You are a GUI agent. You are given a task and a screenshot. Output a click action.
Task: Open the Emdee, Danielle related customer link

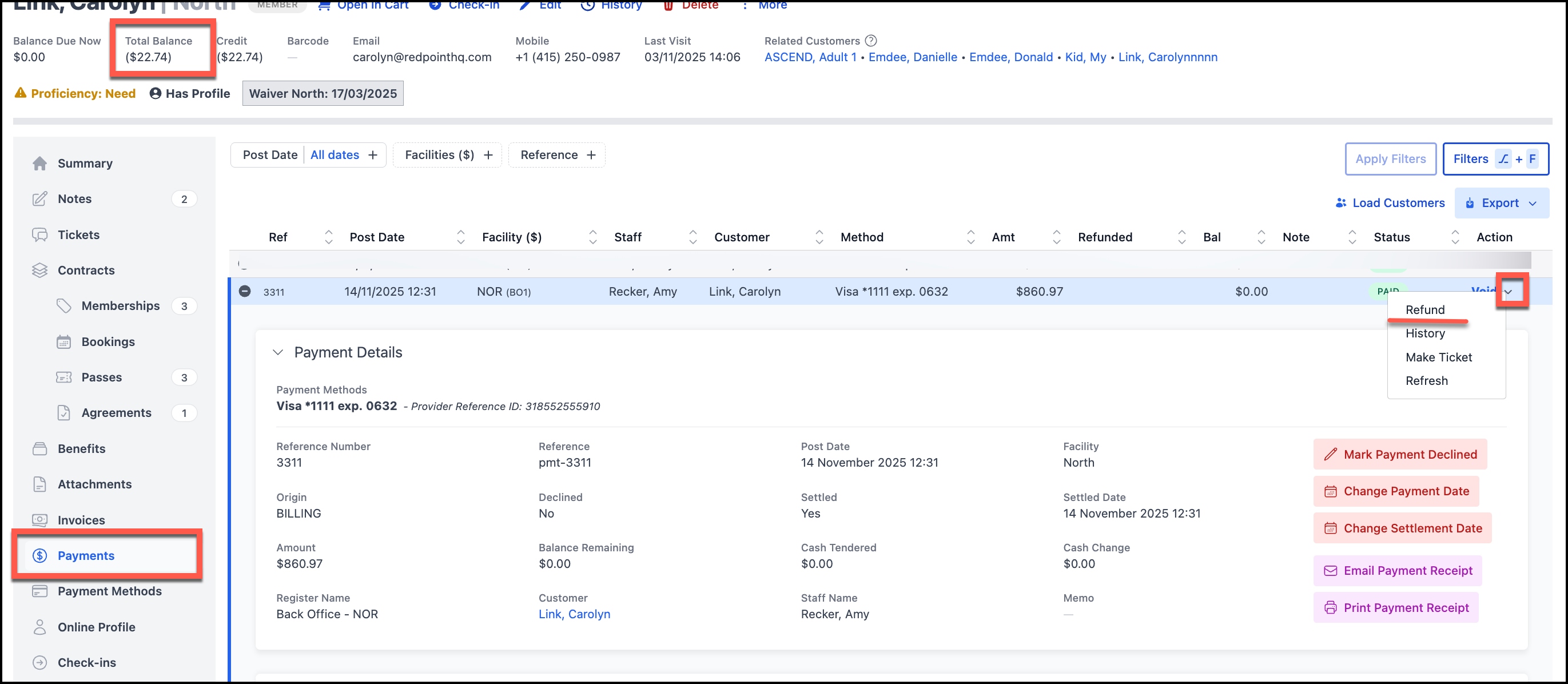tap(912, 57)
